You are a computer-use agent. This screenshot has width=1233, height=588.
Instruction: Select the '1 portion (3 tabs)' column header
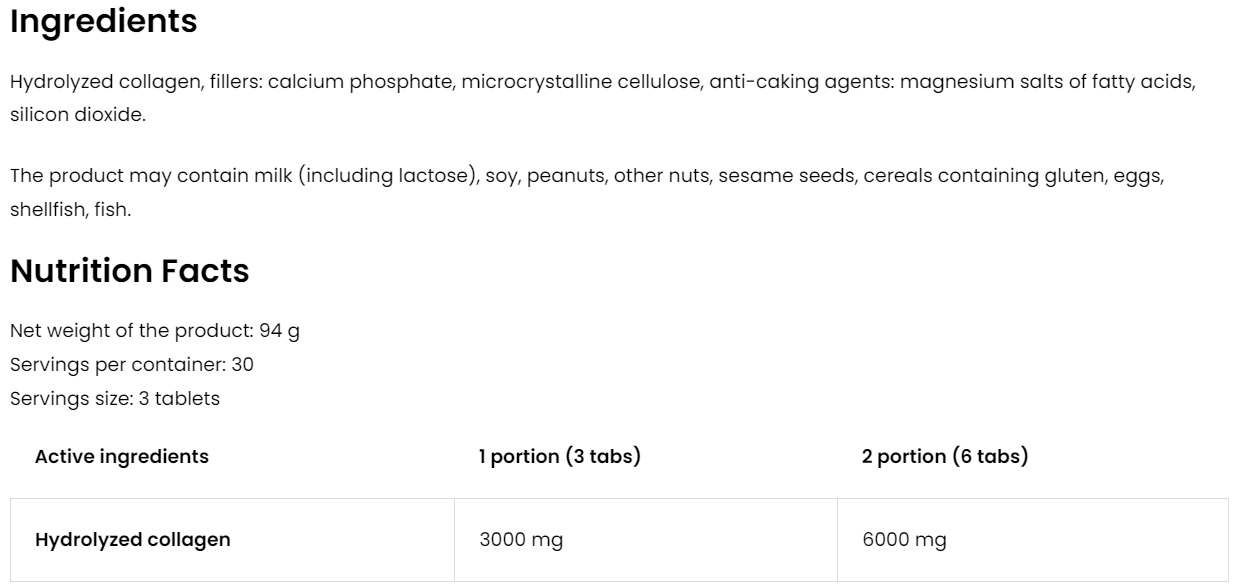(559, 457)
